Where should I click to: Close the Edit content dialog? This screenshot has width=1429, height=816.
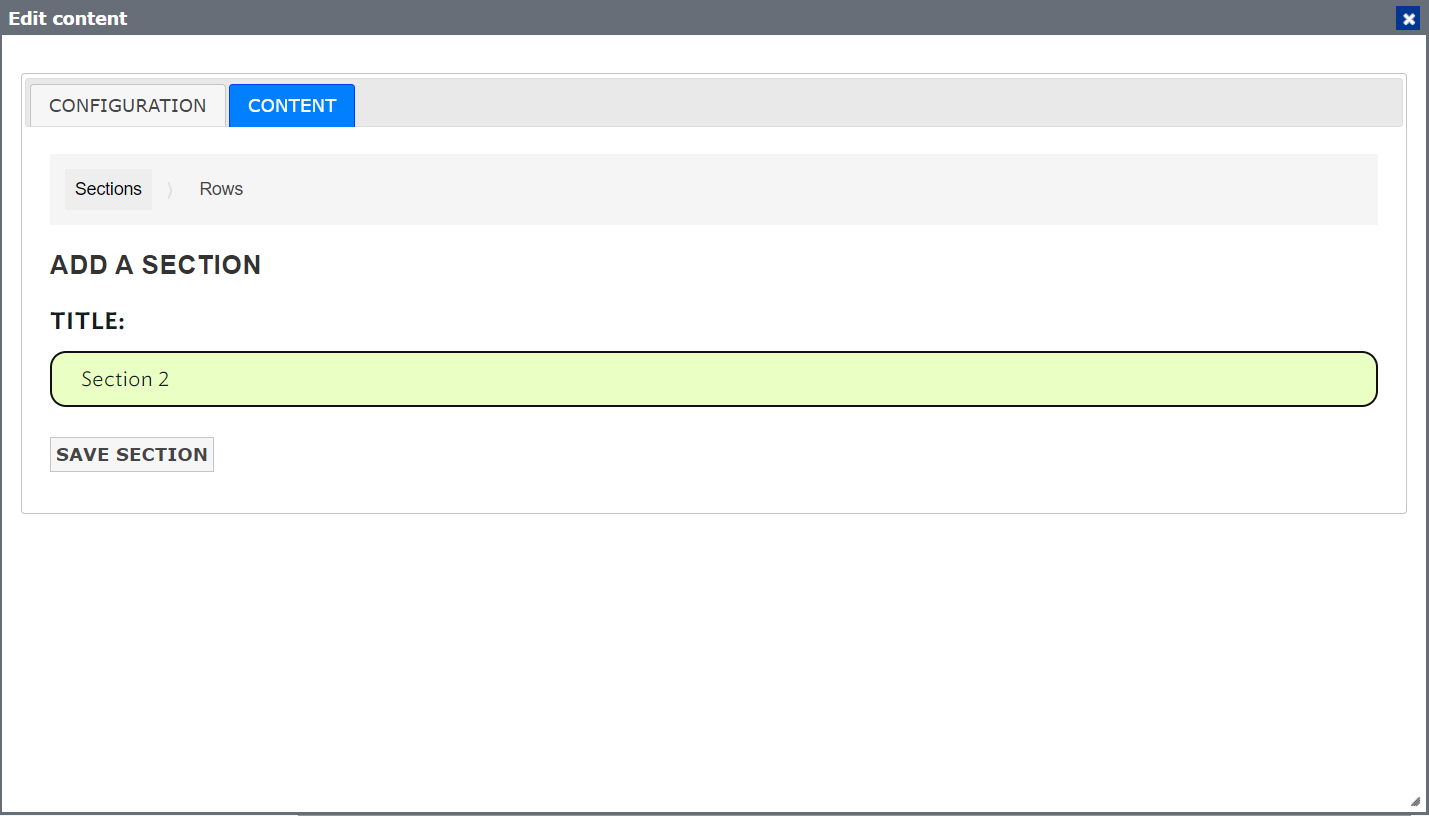[x=1408, y=18]
